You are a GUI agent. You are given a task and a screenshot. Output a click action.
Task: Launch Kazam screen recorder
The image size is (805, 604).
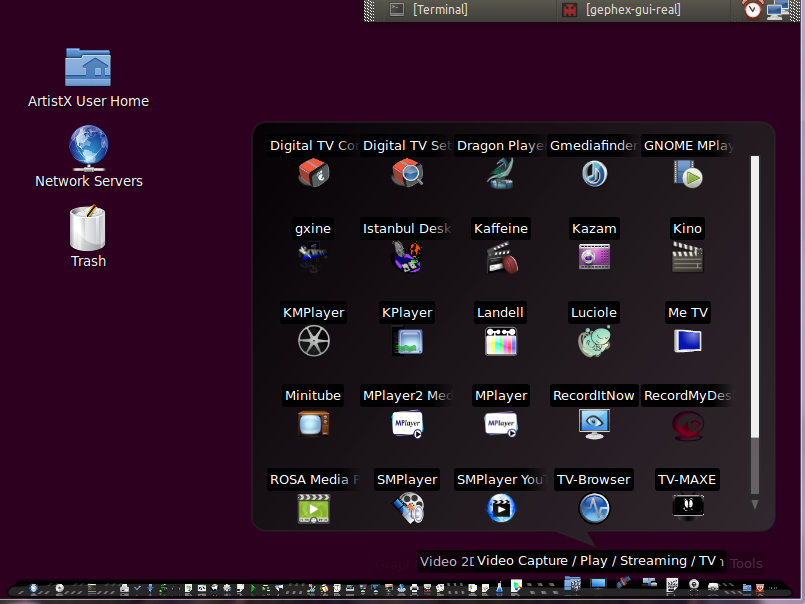[594, 257]
